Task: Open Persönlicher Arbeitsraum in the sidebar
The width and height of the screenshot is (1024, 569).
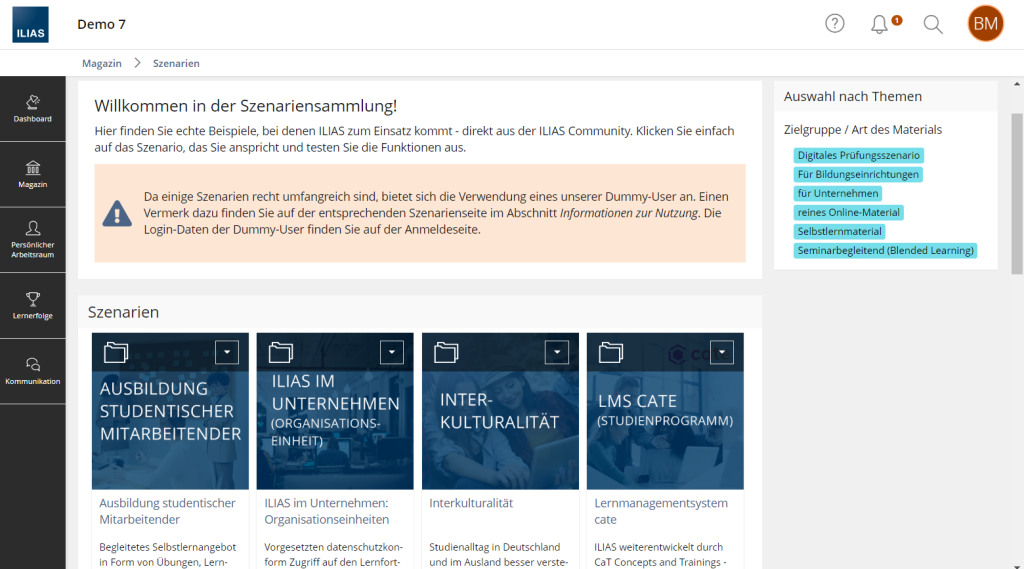Action: point(32,240)
